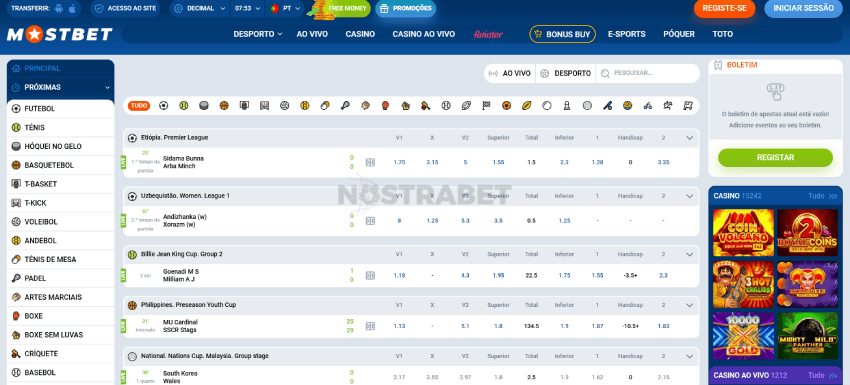The width and height of the screenshot is (850, 385).
Task: Switch event list to DESPORTO mode
Action: [x=566, y=73]
